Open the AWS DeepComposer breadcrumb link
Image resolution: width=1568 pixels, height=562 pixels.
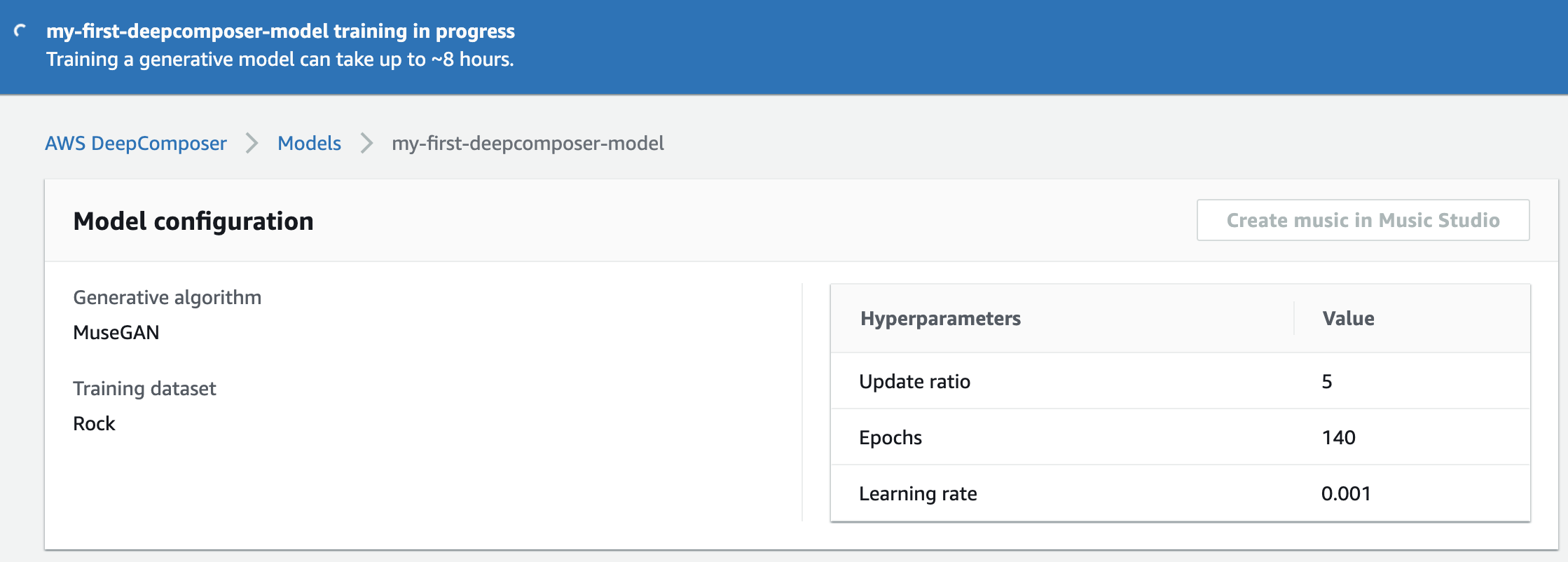(136, 144)
